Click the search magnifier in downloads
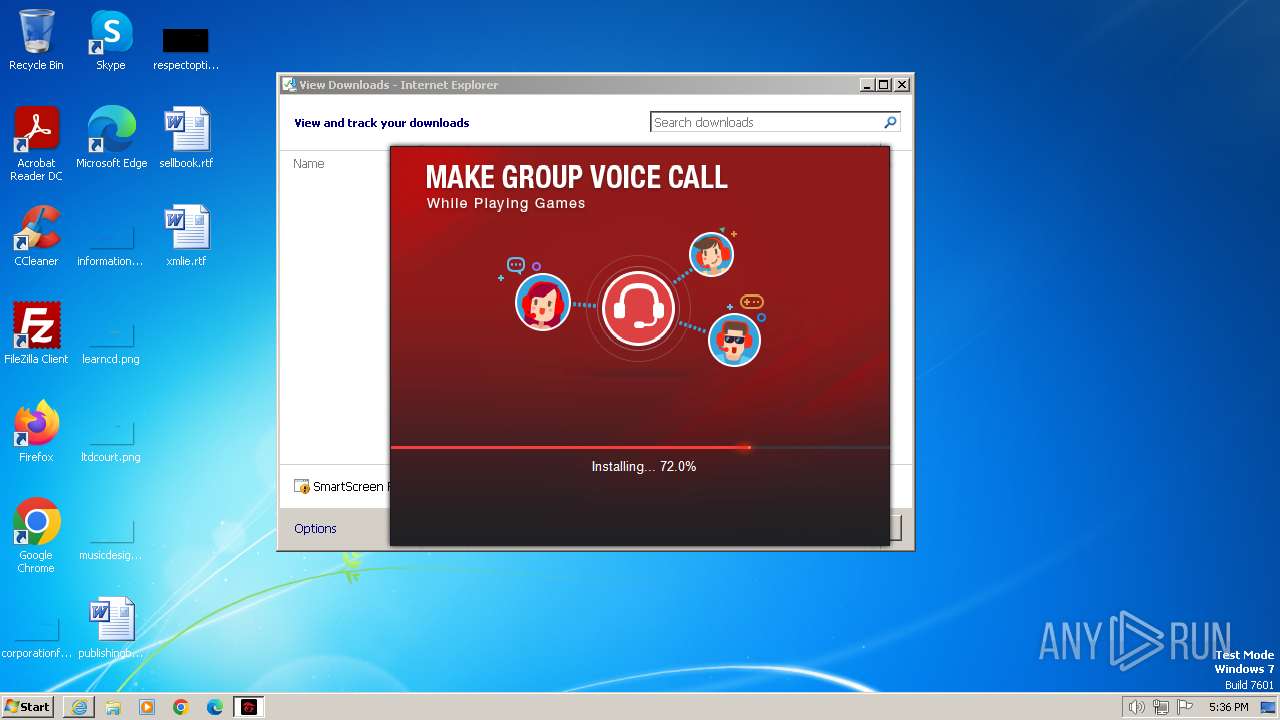1280x720 pixels. click(890, 122)
